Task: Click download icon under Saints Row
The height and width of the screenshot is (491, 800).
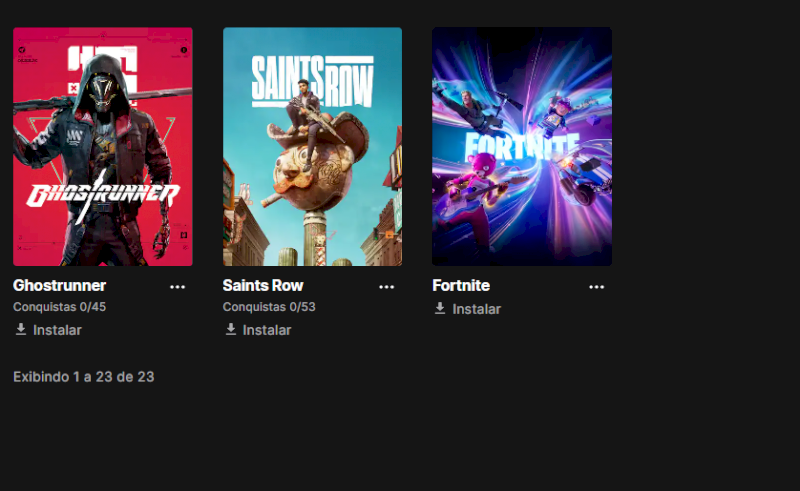Action: pos(231,329)
